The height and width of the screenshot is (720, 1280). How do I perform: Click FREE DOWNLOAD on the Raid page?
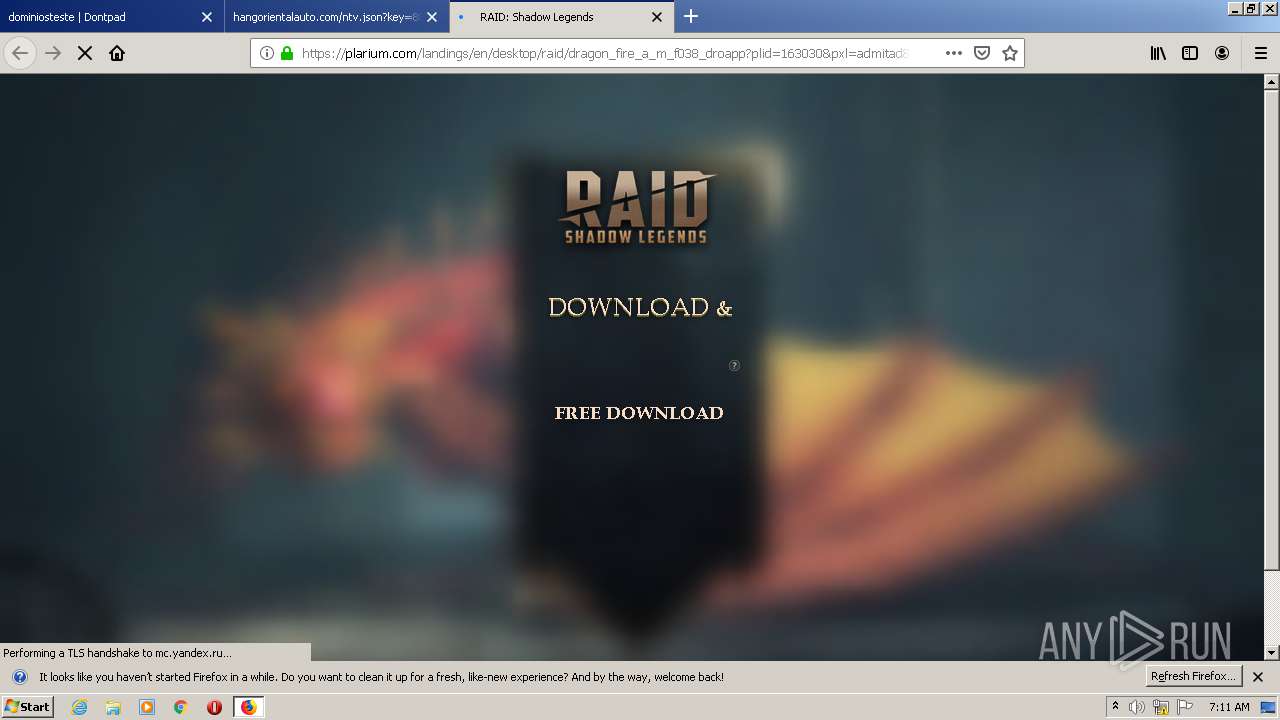coord(639,413)
